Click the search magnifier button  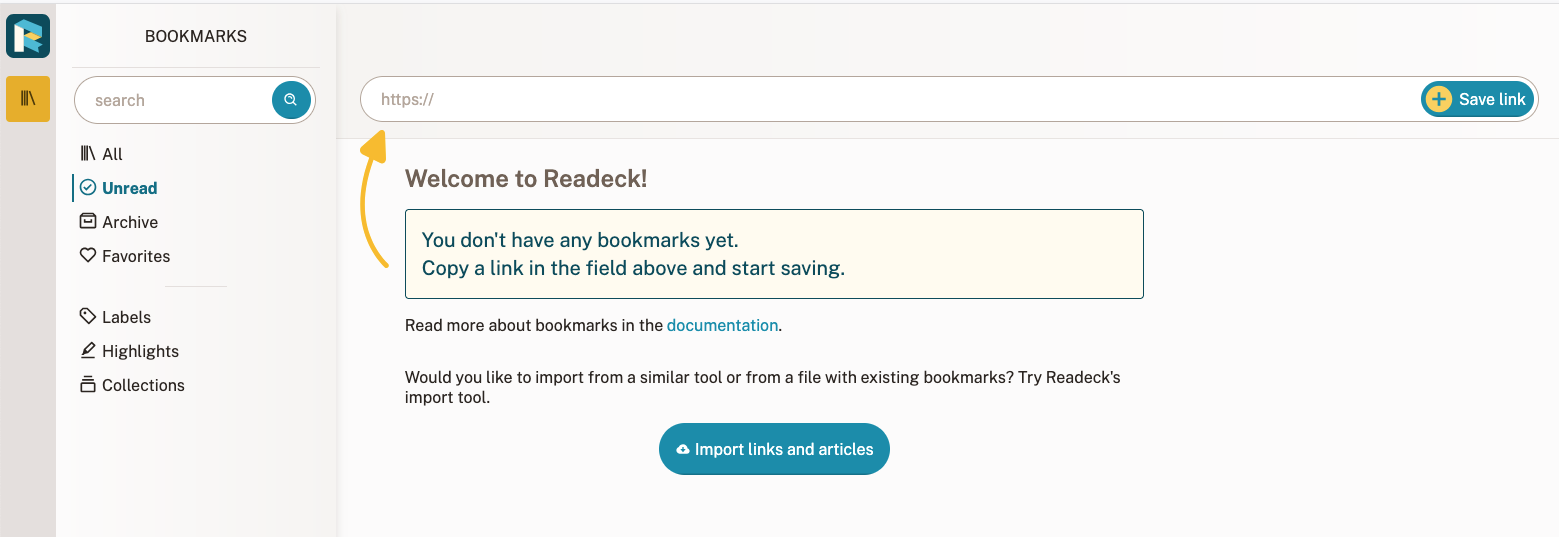click(x=290, y=100)
